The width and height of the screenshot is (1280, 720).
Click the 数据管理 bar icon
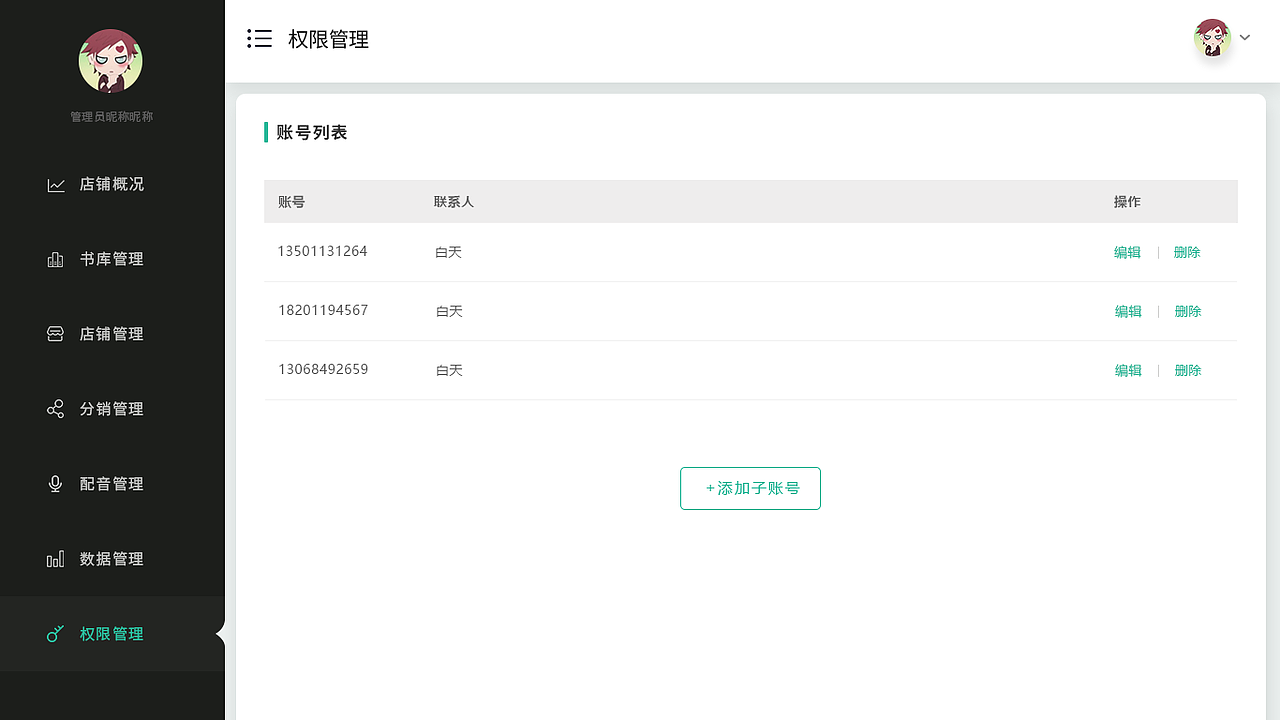tap(56, 559)
